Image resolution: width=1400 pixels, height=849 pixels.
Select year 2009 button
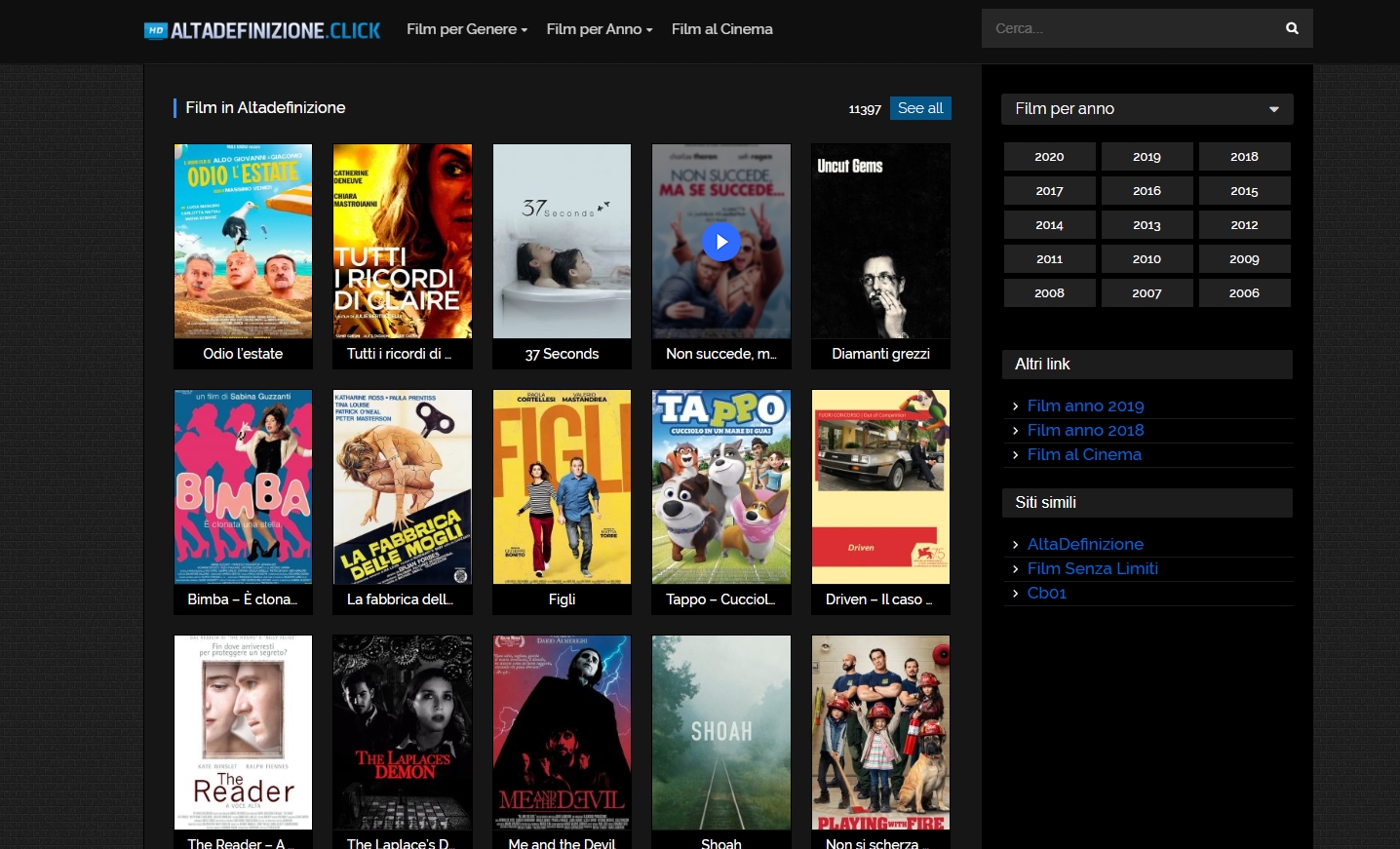(x=1245, y=259)
